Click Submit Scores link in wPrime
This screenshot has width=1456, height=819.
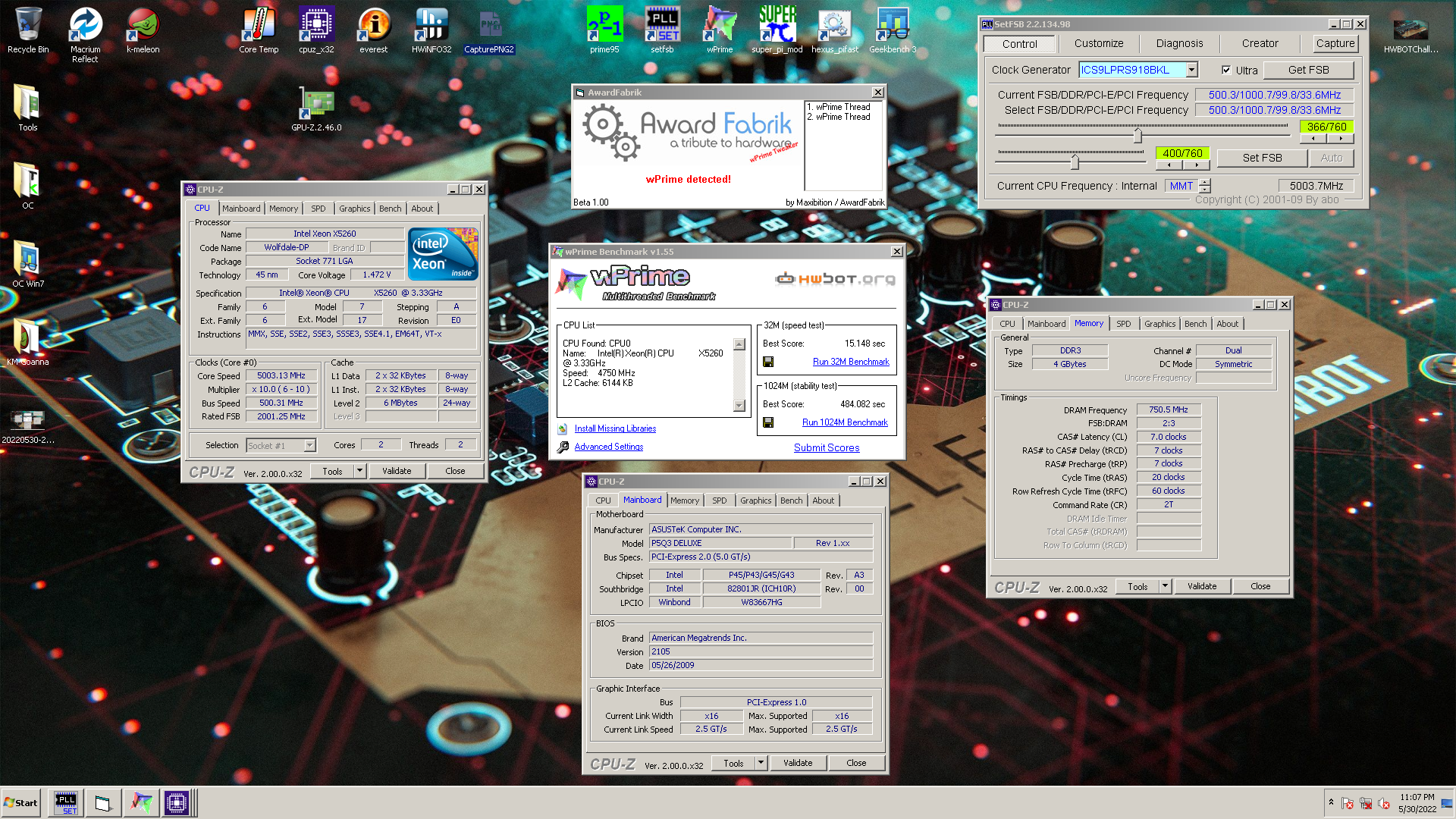tap(827, 448)
